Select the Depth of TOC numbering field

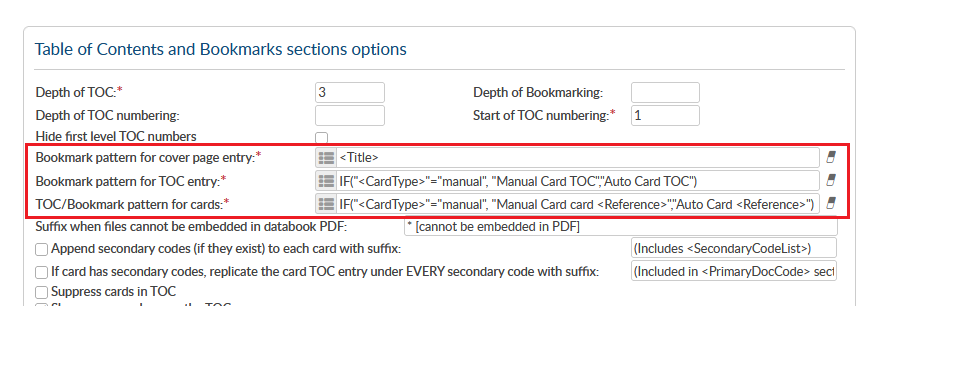pyautogui.click(x=350, y=116)
